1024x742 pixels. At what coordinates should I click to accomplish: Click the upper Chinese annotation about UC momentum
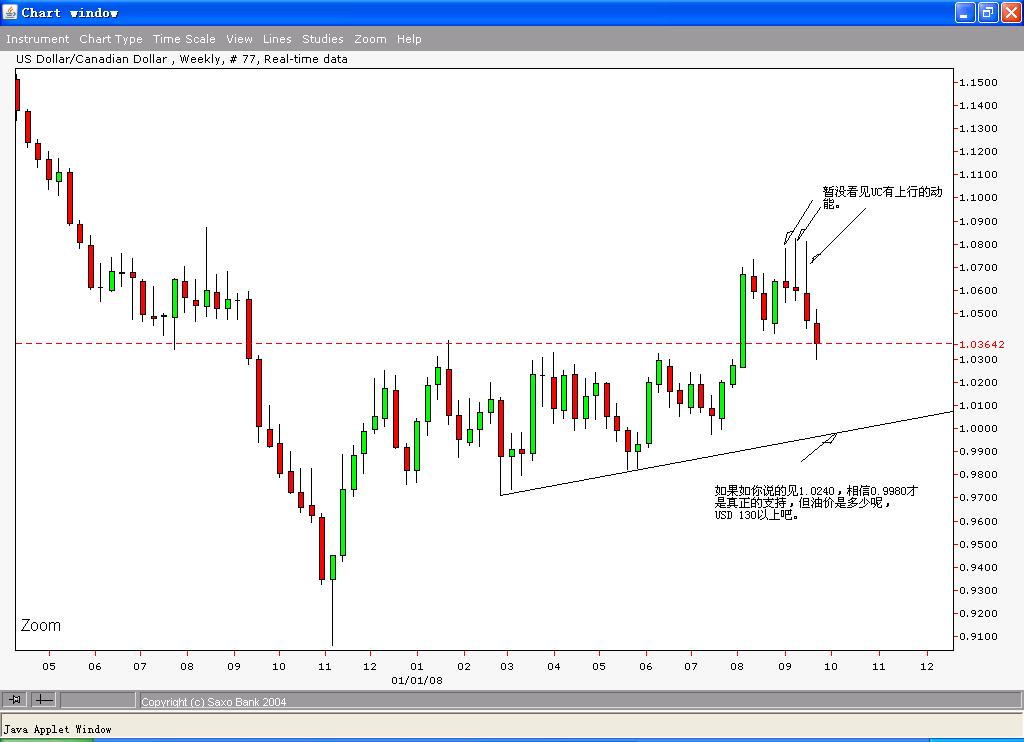pos(882,197)
